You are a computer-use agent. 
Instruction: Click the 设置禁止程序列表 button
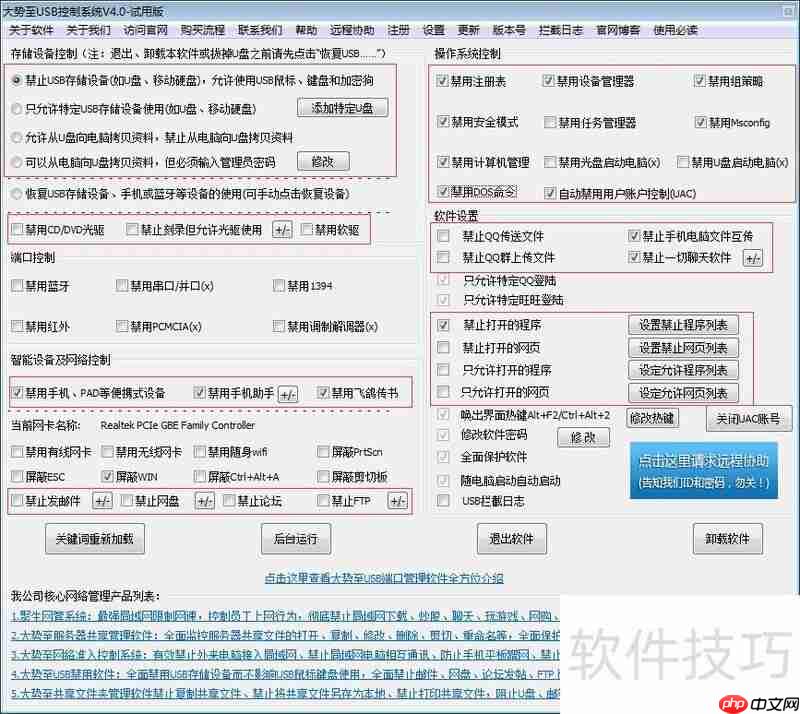pyautogui.click(x=684, y=325)
